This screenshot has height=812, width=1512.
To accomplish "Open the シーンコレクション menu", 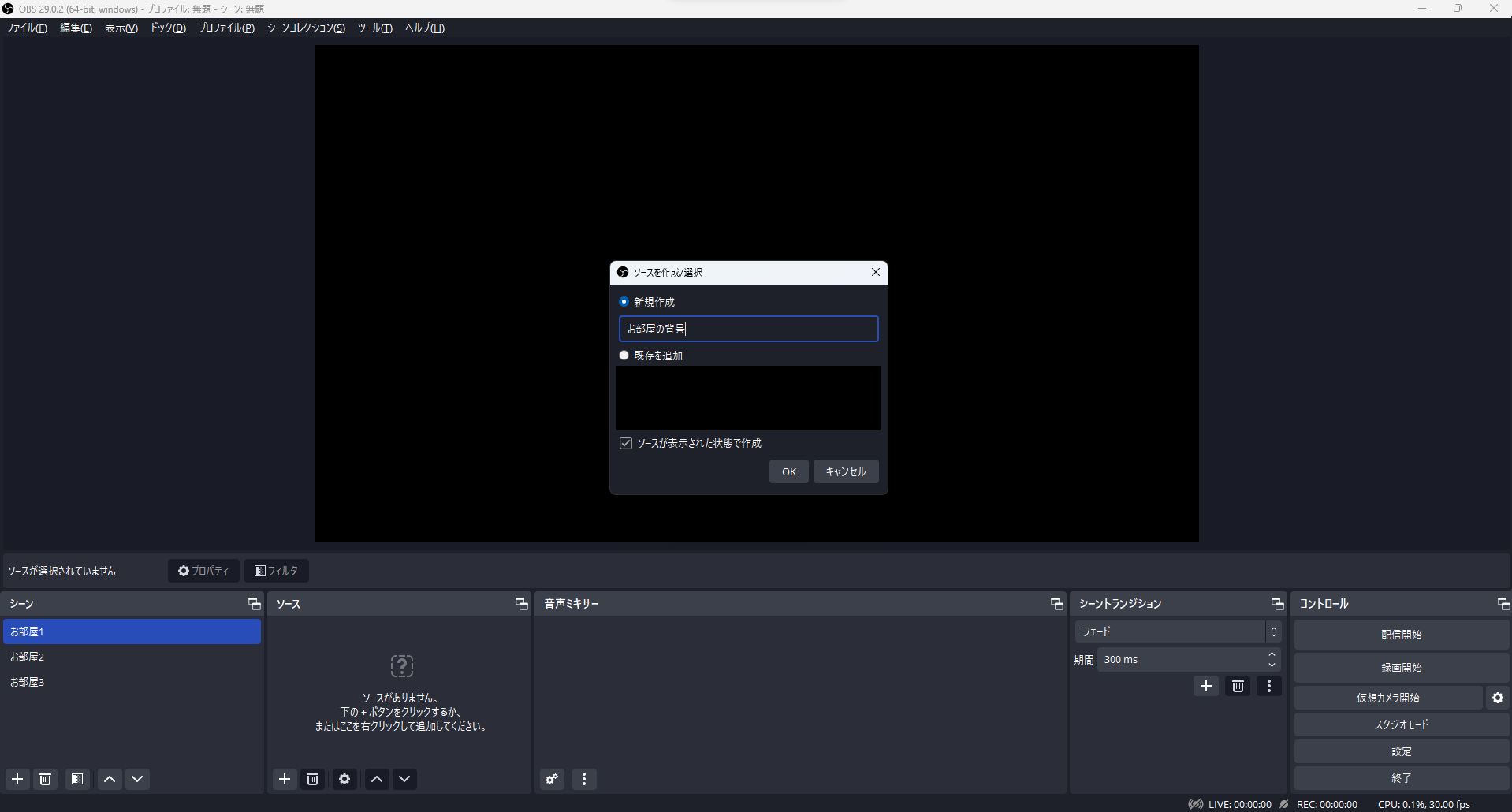I will [306, 28].
